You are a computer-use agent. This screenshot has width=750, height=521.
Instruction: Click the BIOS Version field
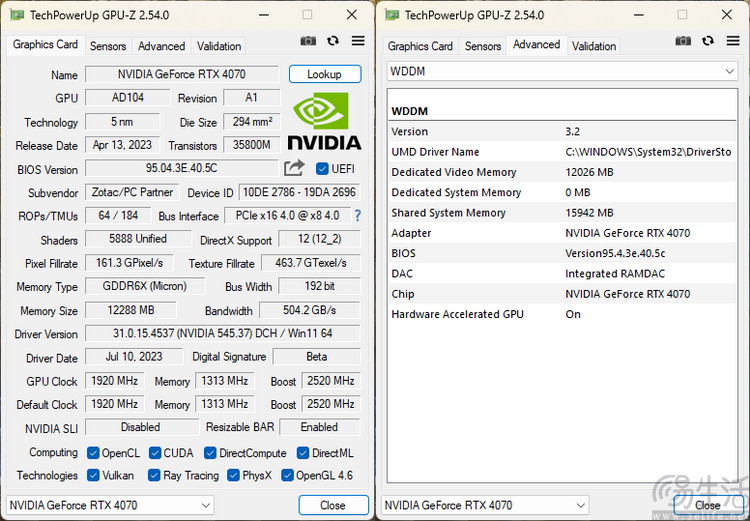[x=182, y=168]
